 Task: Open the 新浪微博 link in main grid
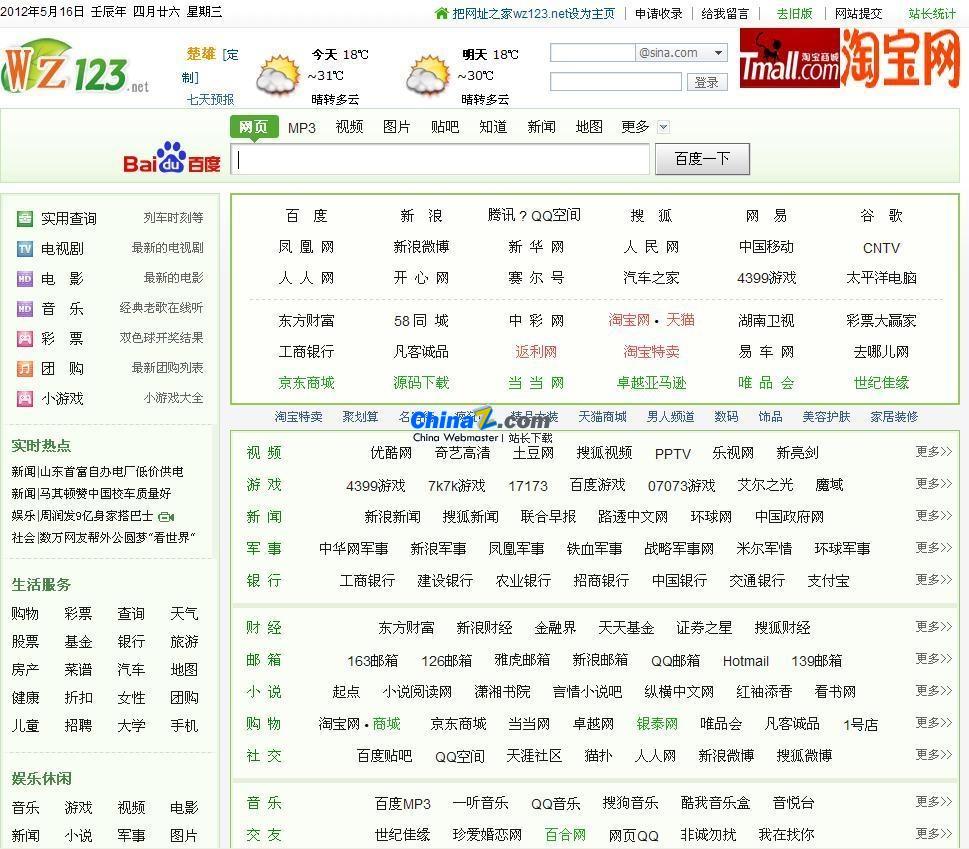421,247
